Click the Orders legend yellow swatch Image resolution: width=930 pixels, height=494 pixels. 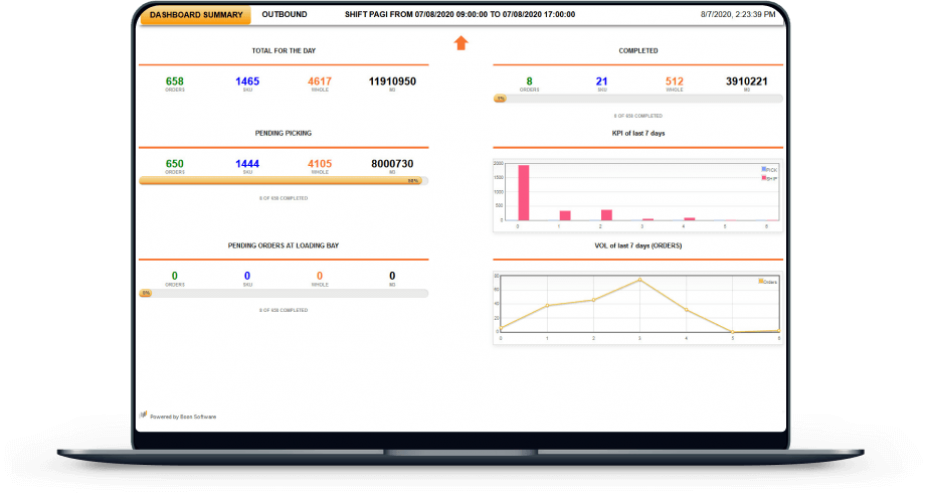(x=761, y=281)
